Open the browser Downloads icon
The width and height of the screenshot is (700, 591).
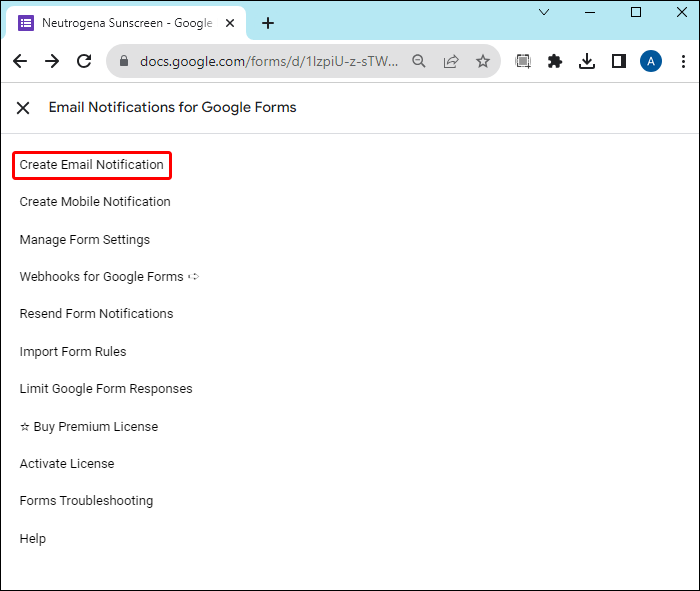tap(587, 61)
